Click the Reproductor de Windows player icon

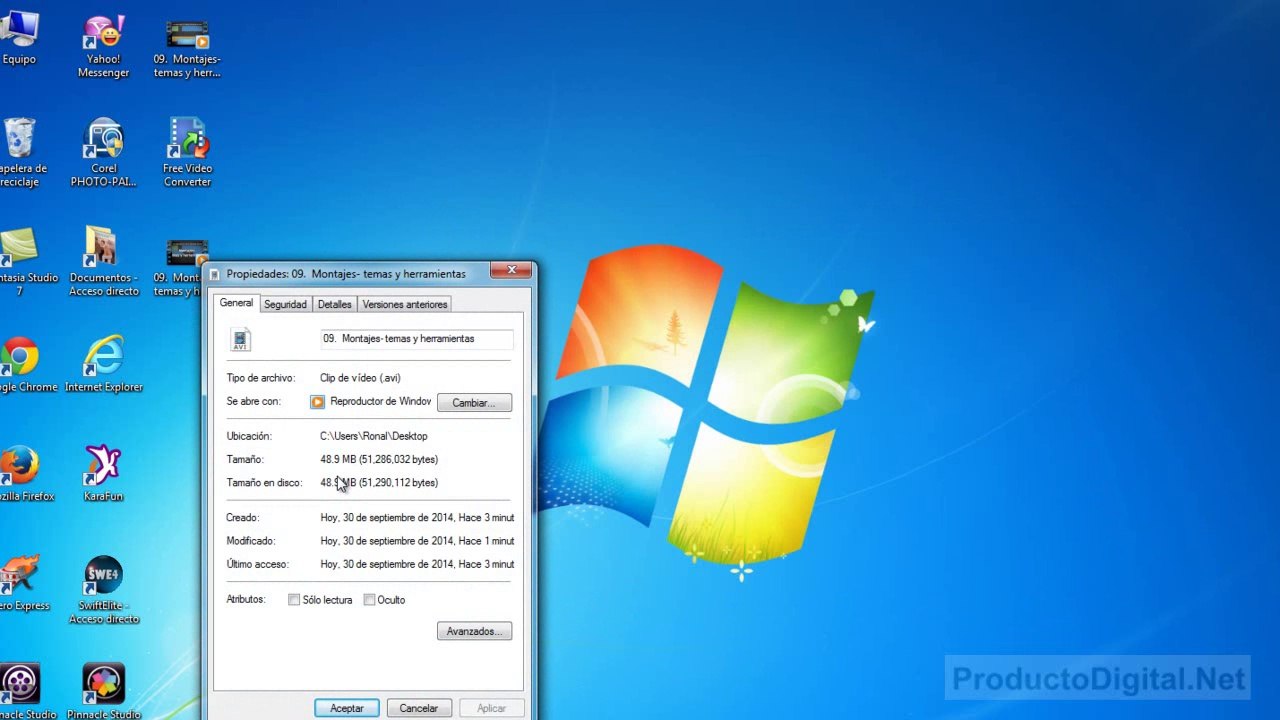317,402
